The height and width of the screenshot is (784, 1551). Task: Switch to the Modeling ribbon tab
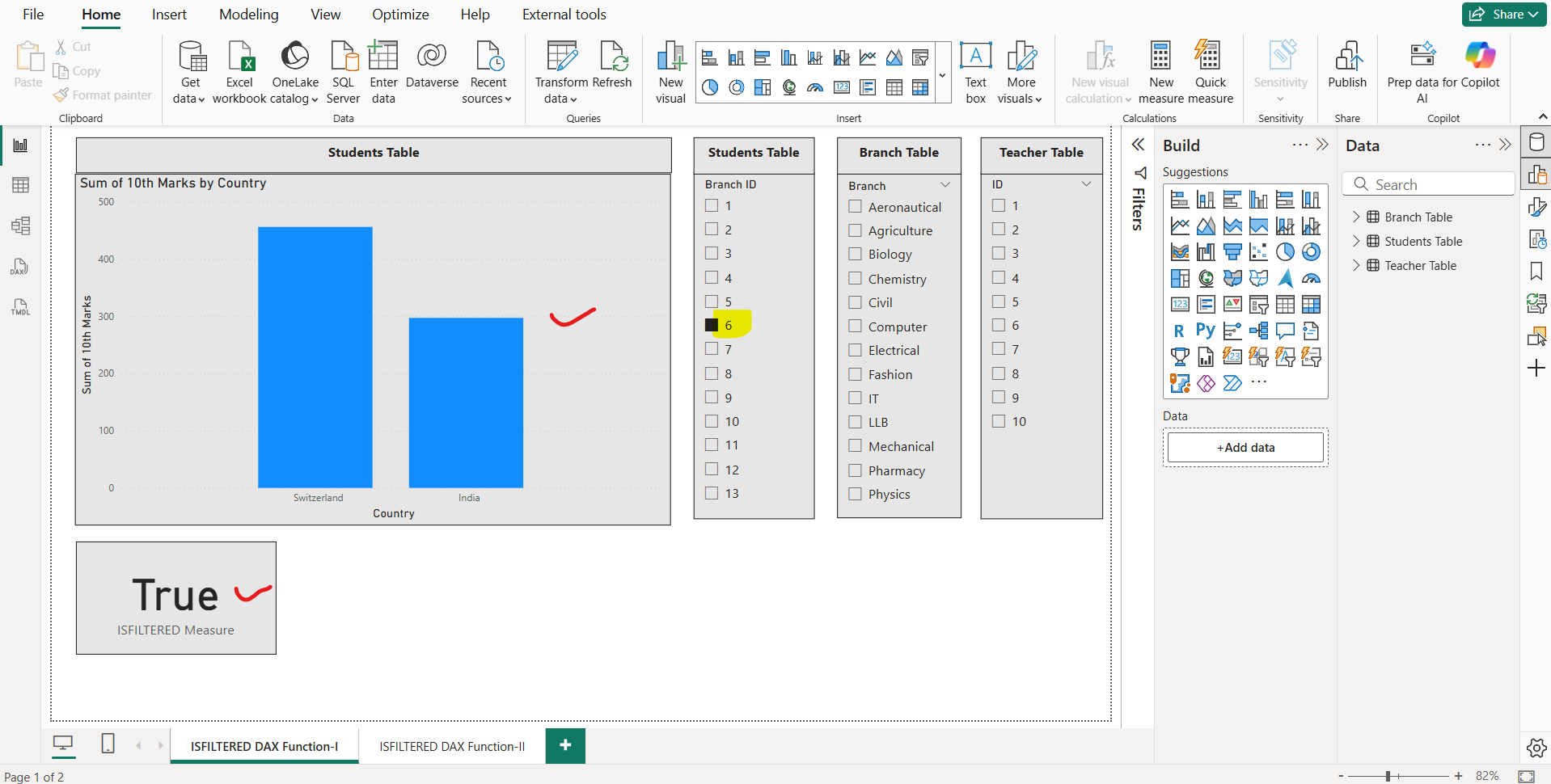(248, 14)
